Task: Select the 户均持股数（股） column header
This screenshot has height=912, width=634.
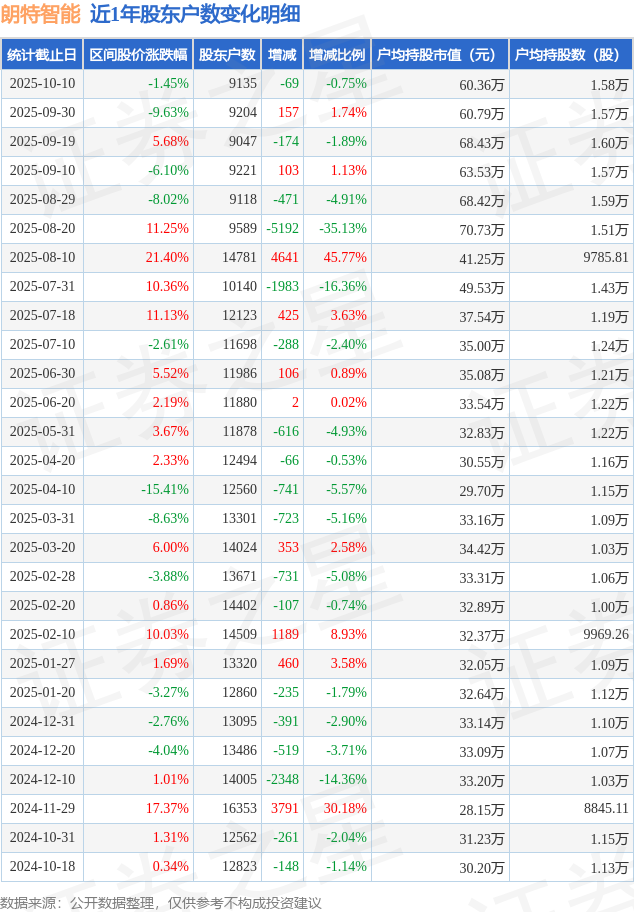Action: click(570, 55)
